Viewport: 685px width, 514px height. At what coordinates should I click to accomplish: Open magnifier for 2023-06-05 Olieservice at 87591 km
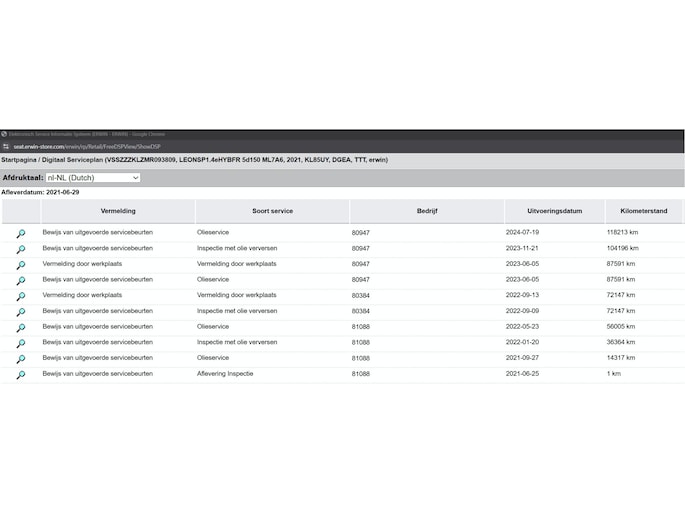tap(20, 281)
